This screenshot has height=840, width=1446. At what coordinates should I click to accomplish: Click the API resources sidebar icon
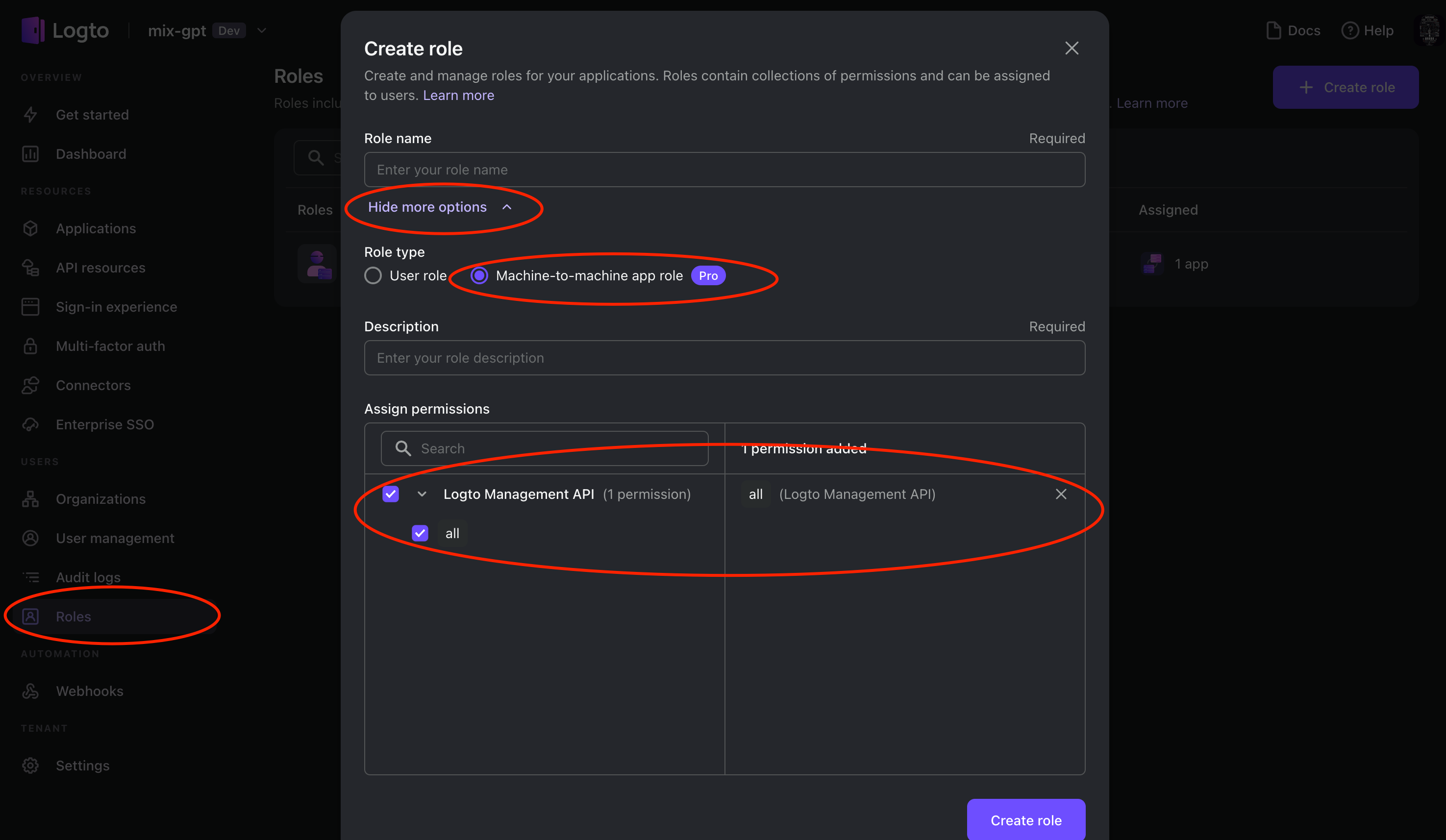(x=30, y=266)
